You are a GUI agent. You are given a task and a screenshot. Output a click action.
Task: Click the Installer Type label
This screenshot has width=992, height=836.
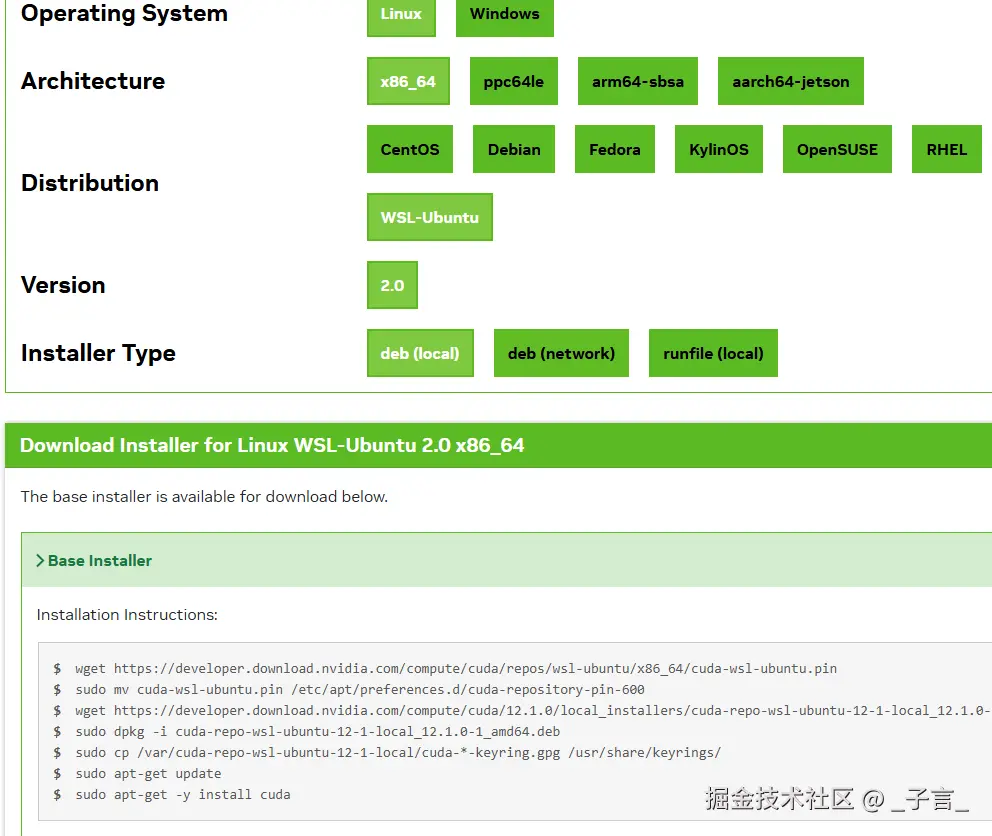click(98, 353)
